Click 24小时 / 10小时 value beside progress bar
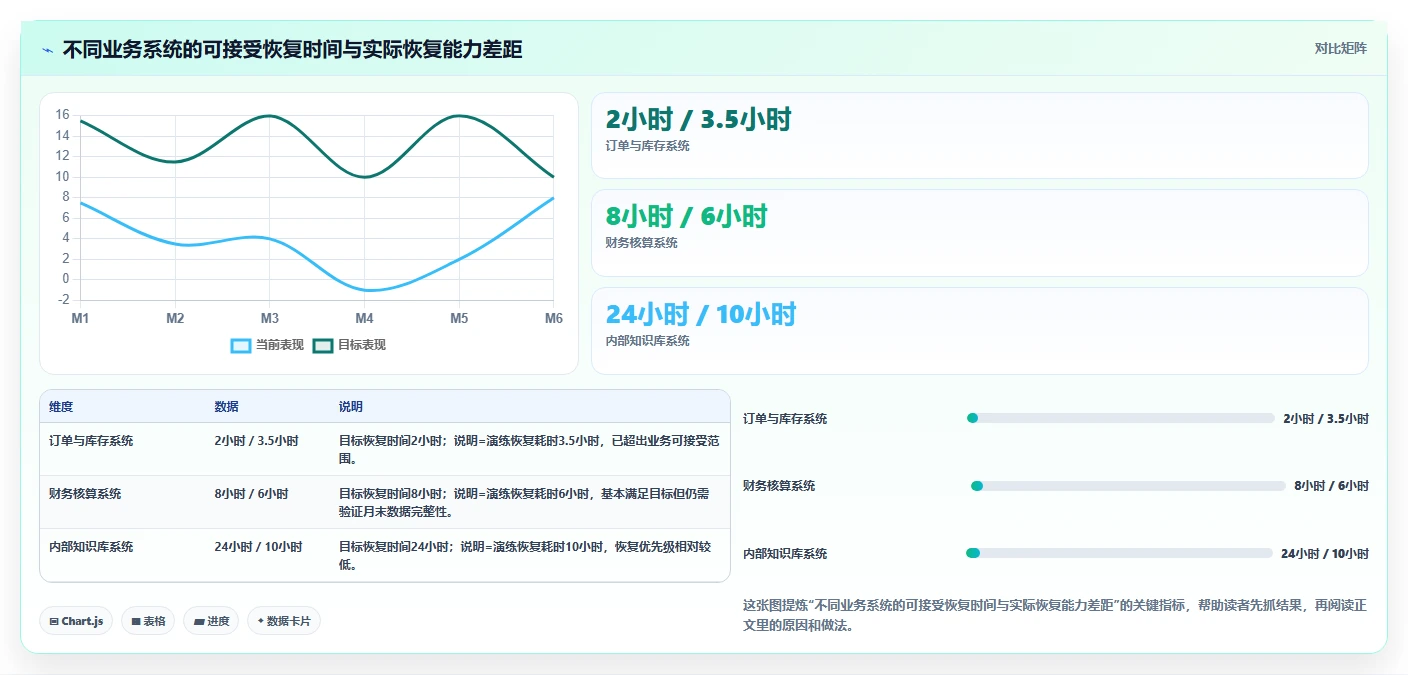This screenshot has height=675, width=1408. pyautogui.click(x=1325, y=554)
